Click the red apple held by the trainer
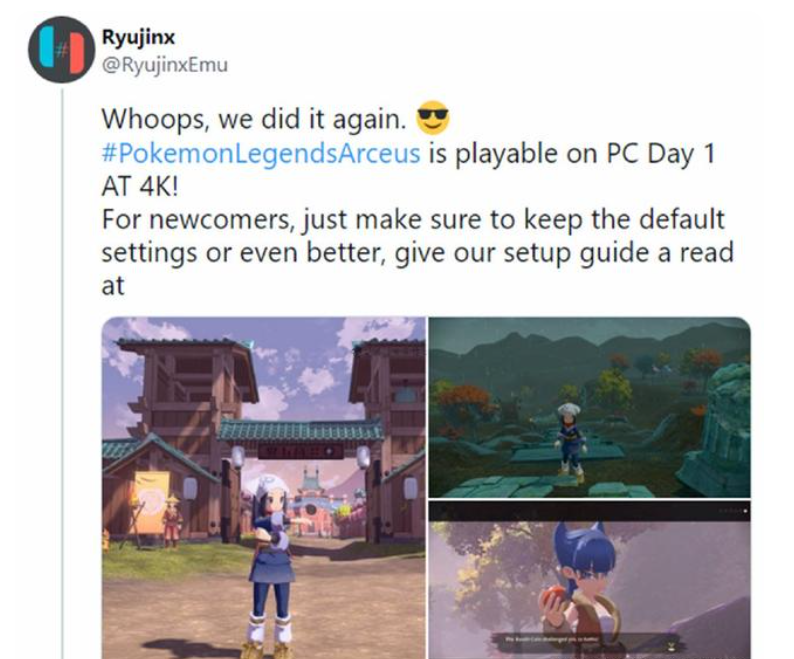Image resolution: width=794 pixels, height=659 pixels. tap(553, 597)
